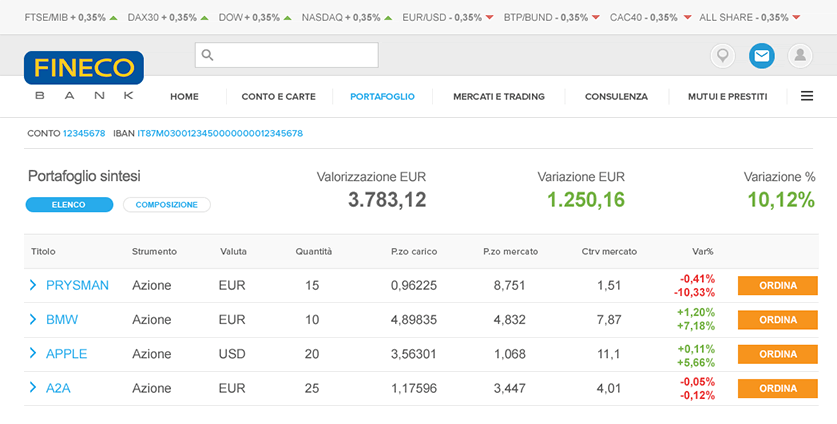This screenshot has height=424, width=837.
Task: Click the P.zo carico column header
Action: click(x=414, y=251)
